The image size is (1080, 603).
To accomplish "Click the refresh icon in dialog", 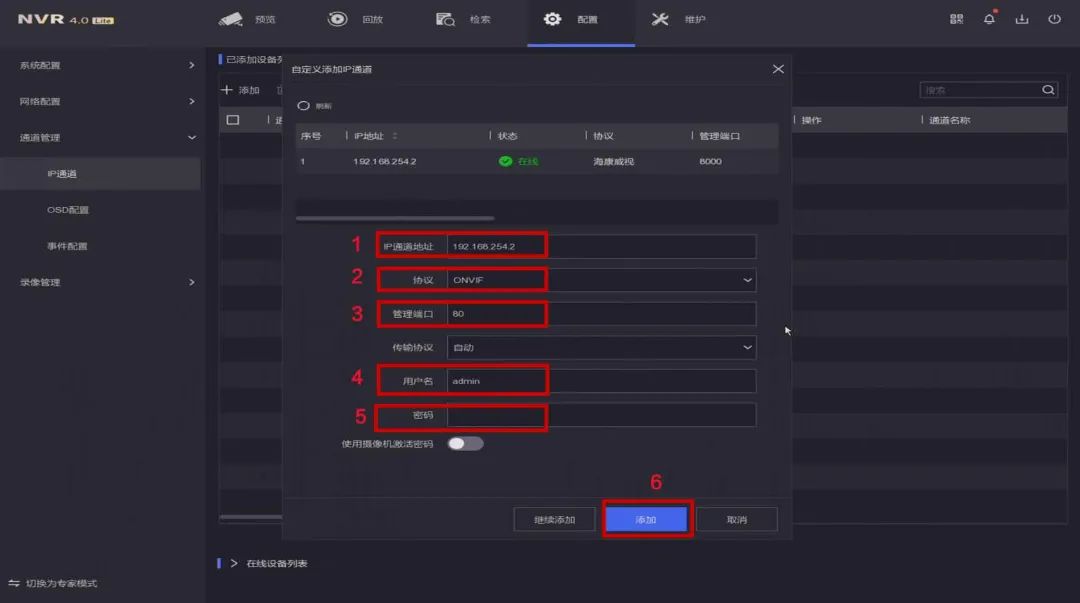I will pos(304,105).
